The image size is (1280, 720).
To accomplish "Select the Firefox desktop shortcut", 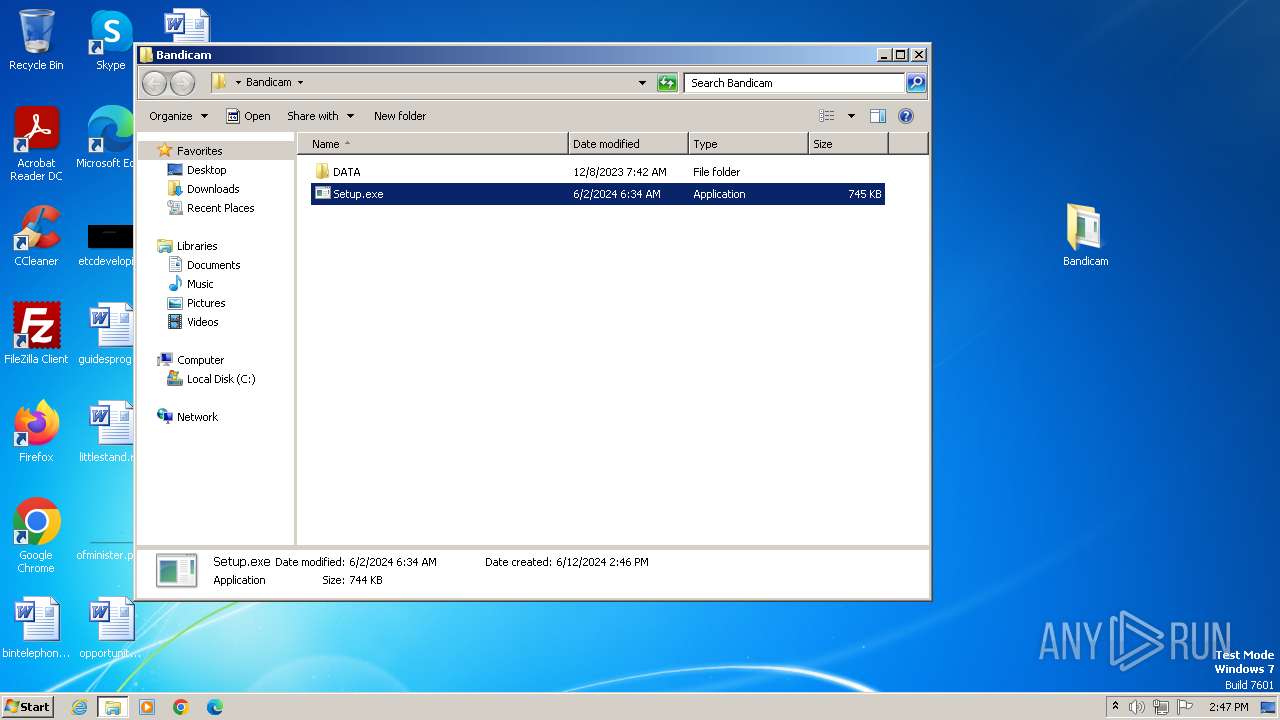I will tap(36, 432).
